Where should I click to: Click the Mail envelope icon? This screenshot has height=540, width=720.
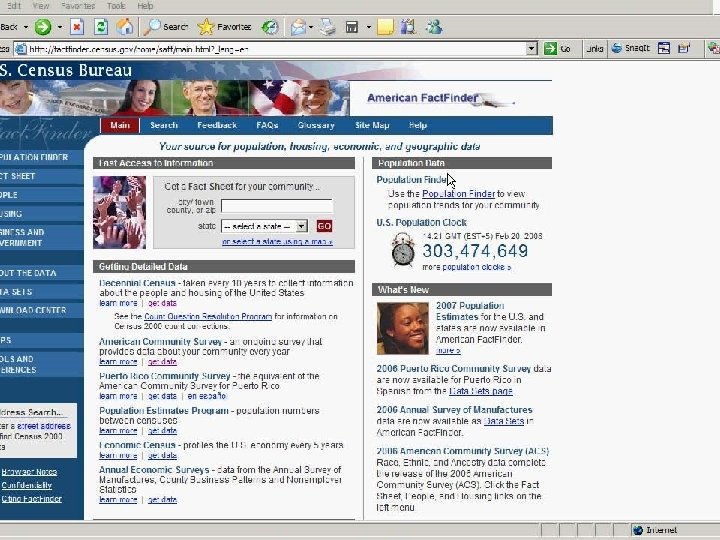(298, 27)
